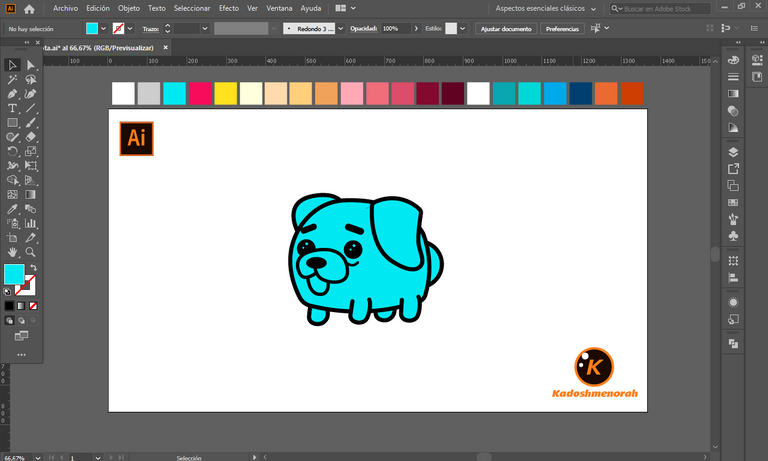
Task: Open Redondo 3 brush definition dropdown
Action: click(340, 28)
